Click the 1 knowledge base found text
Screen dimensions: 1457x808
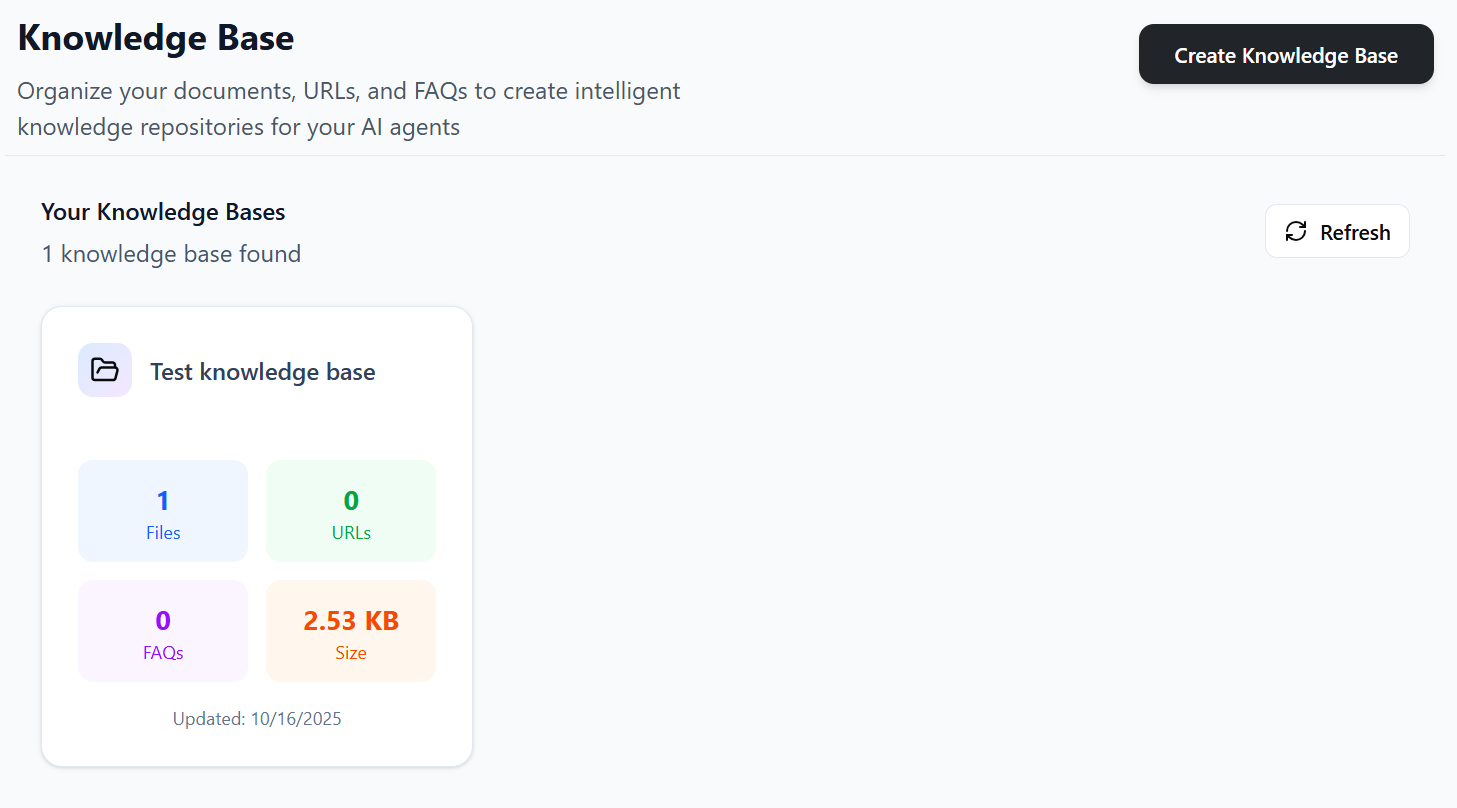pos(170,253)
